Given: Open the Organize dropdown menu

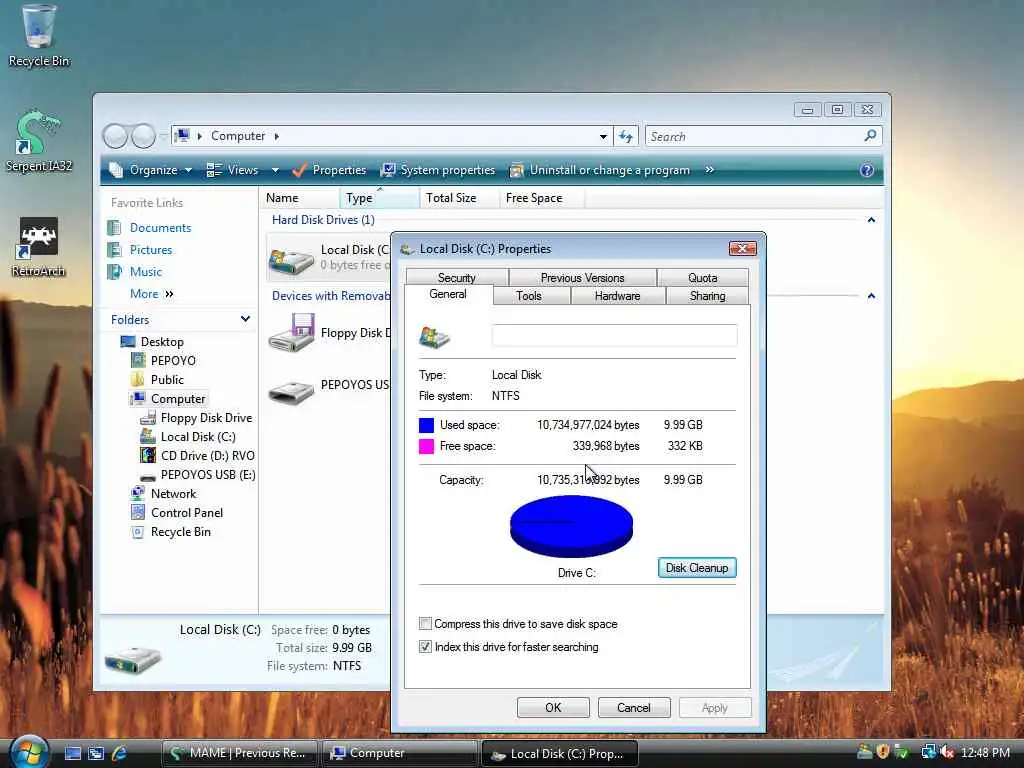Looking at the screenshot, I should (152, 170).
